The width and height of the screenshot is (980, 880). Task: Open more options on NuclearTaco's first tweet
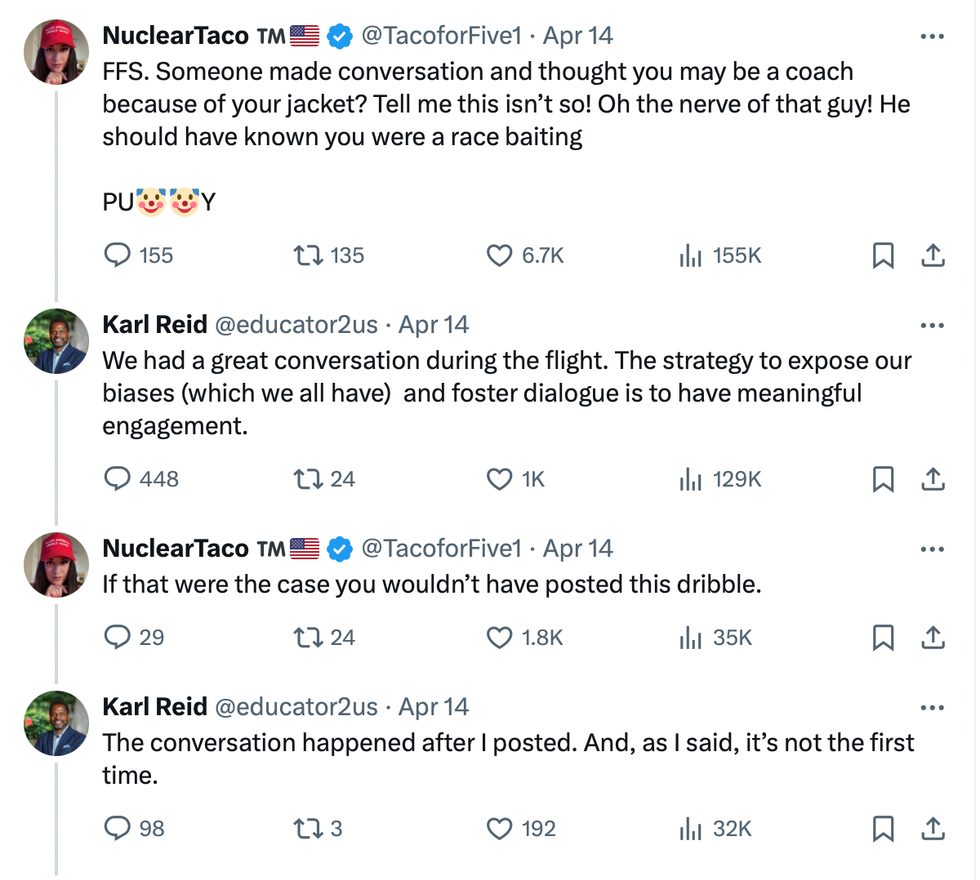(932, 37)
